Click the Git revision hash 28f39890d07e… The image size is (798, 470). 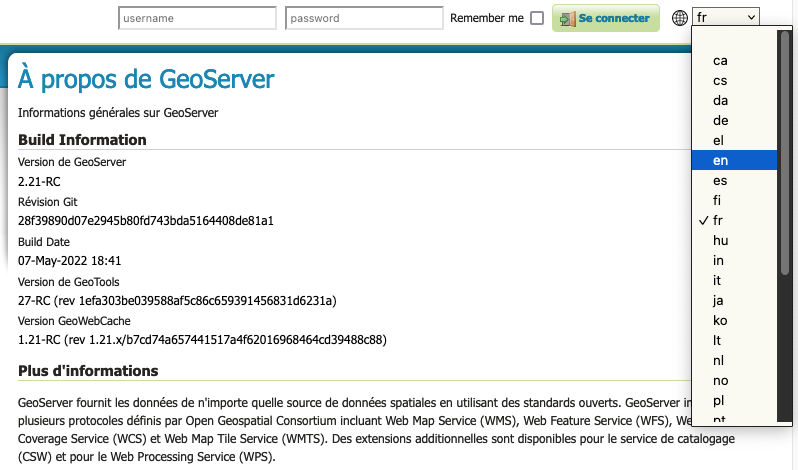[x=146, y=221]
